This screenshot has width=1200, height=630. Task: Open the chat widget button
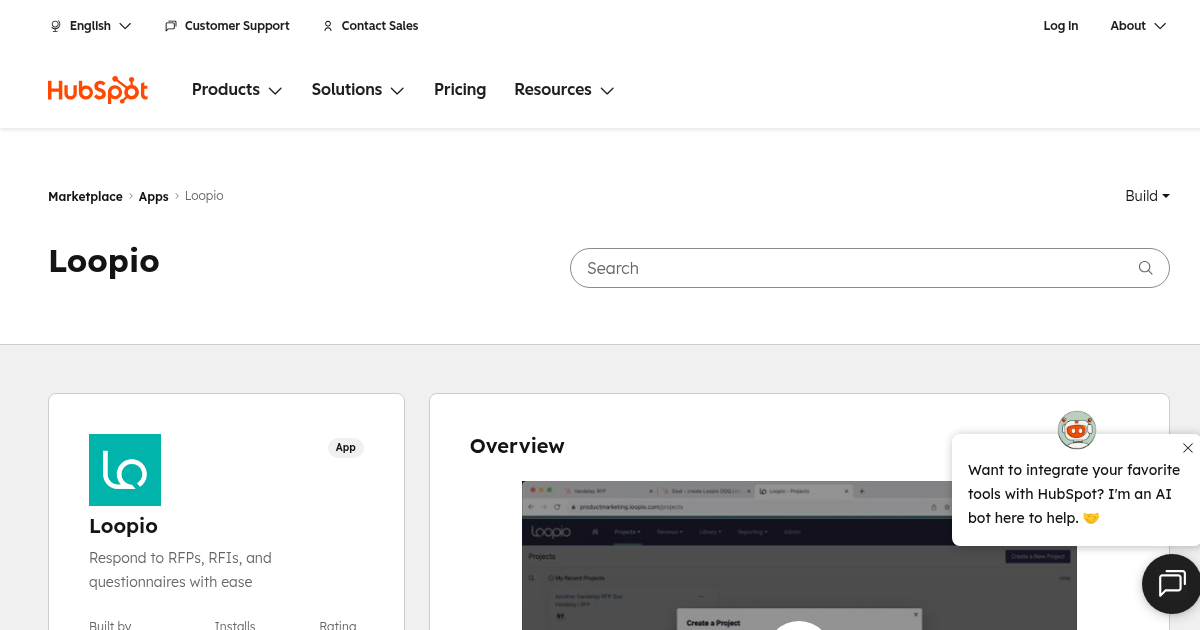point(1171,583)
